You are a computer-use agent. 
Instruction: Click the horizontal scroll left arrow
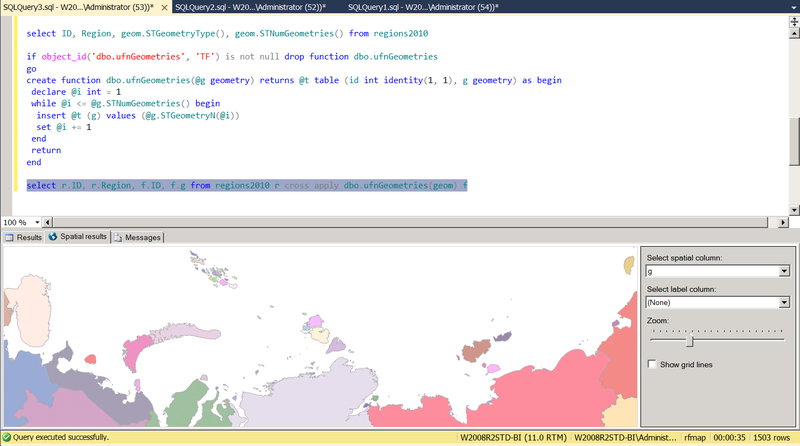[47, 222]
